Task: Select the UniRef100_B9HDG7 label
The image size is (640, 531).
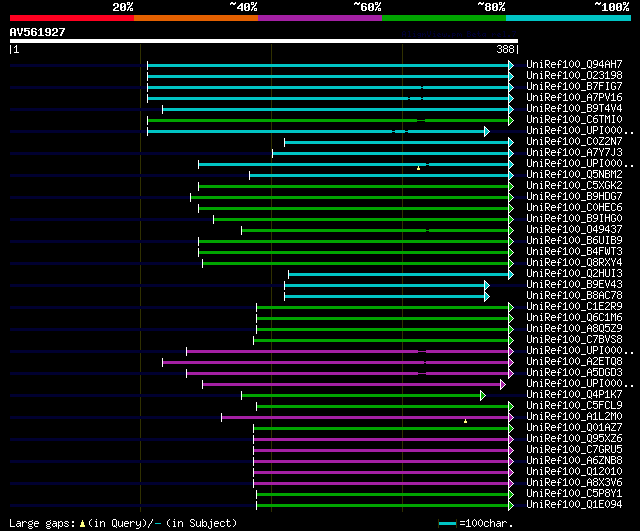Action: (574, 197)
